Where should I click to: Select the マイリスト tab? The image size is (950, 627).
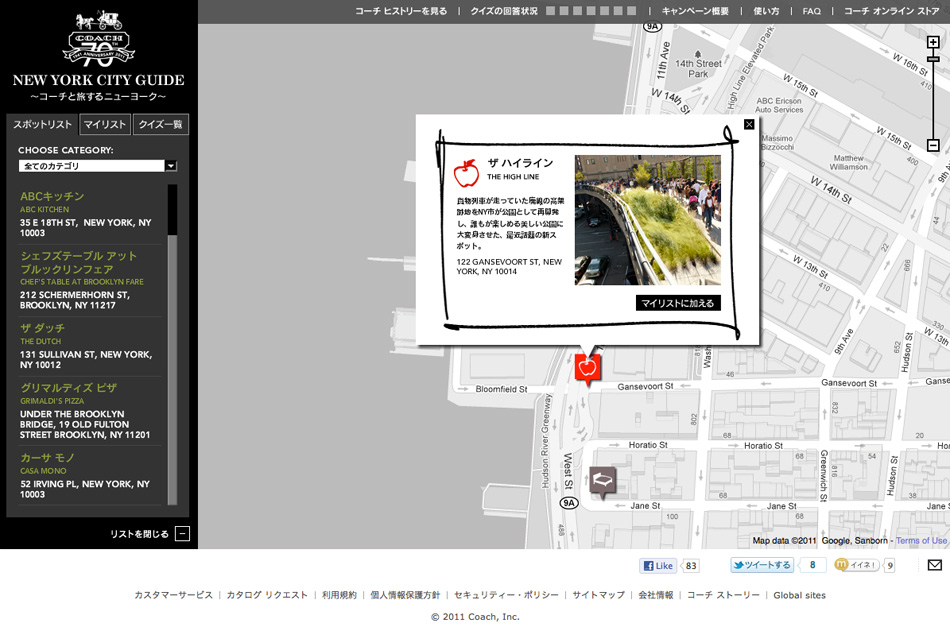point(105,124)
